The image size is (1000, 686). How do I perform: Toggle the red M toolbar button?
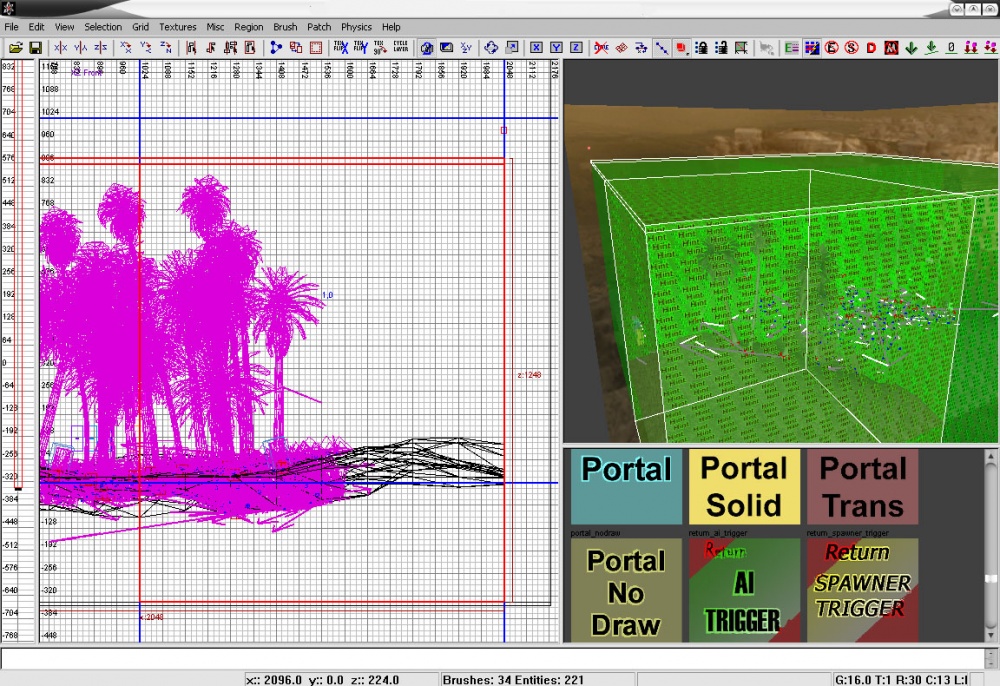(891, 48)
